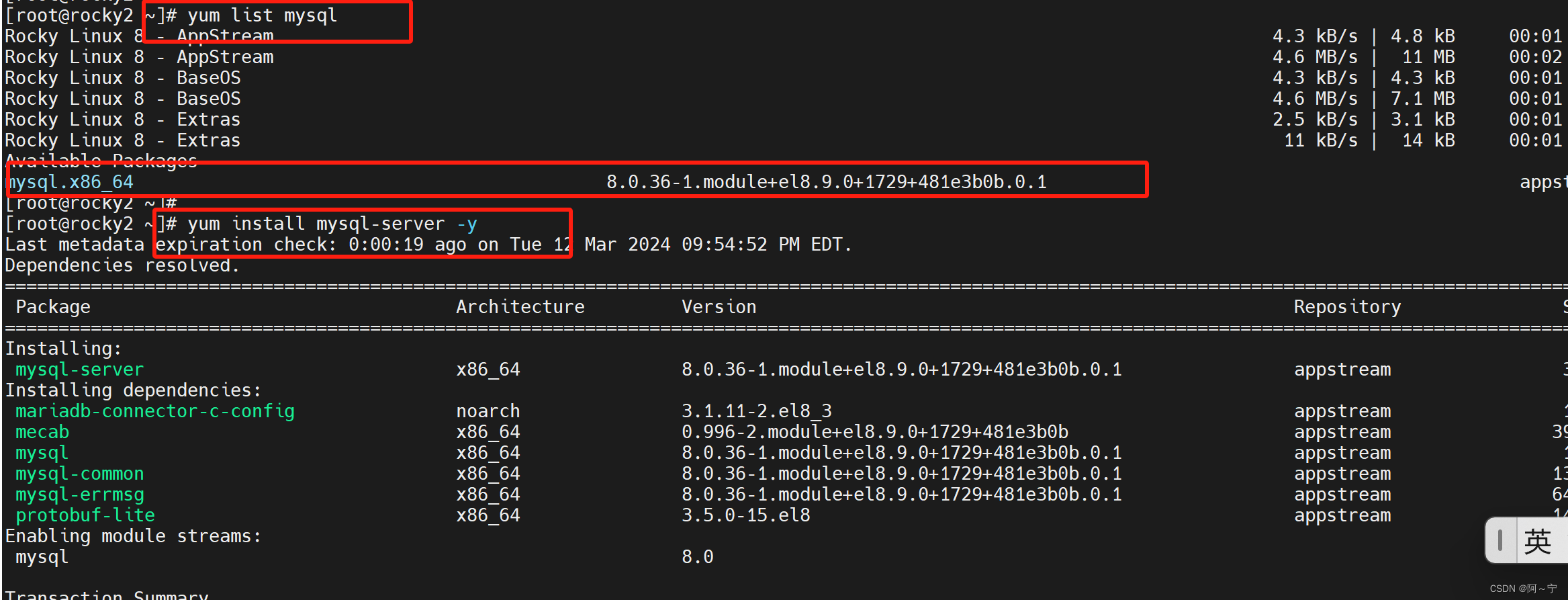This screenshot has height=600, width=1568.
Task: Click the 'mysql-server' package name
Action: tap(80, 370)
